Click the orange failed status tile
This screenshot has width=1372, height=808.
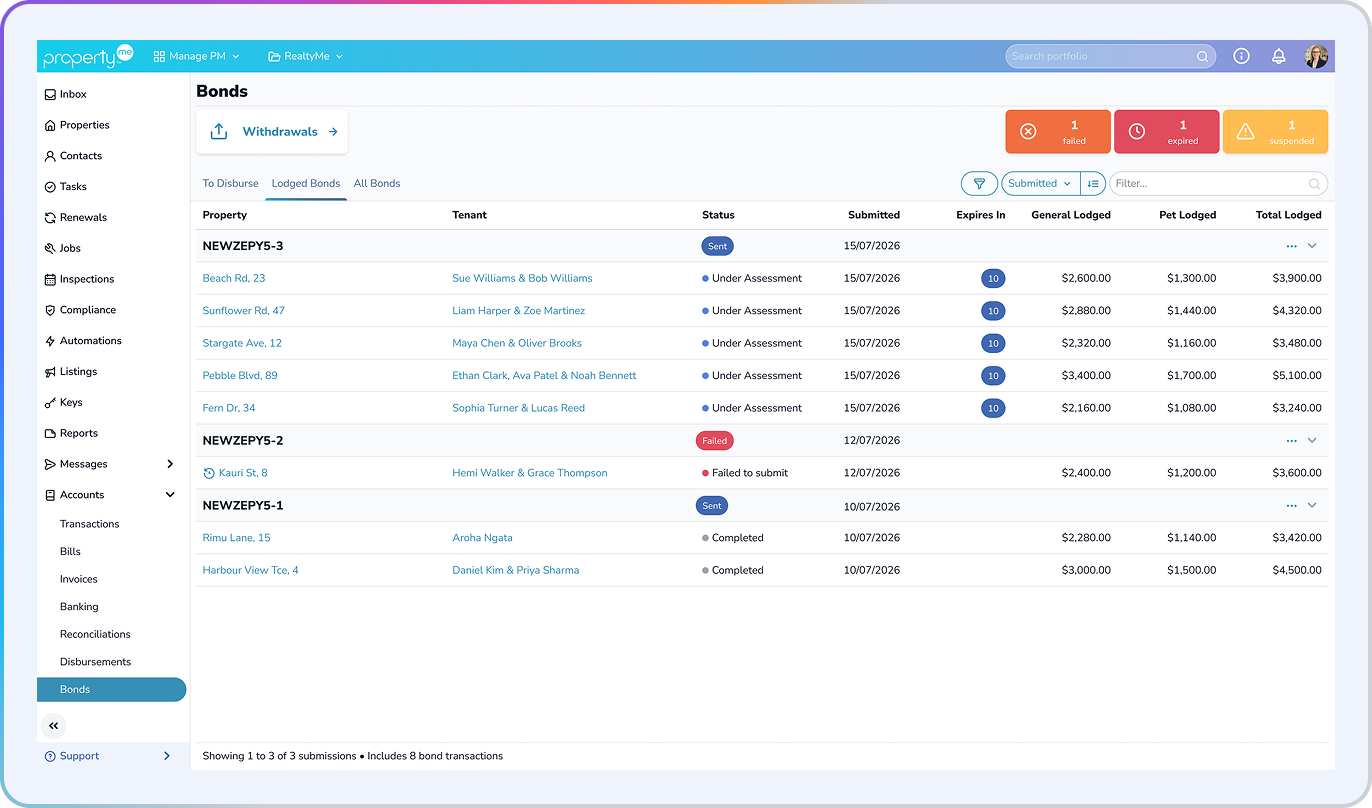[1058, 132]
